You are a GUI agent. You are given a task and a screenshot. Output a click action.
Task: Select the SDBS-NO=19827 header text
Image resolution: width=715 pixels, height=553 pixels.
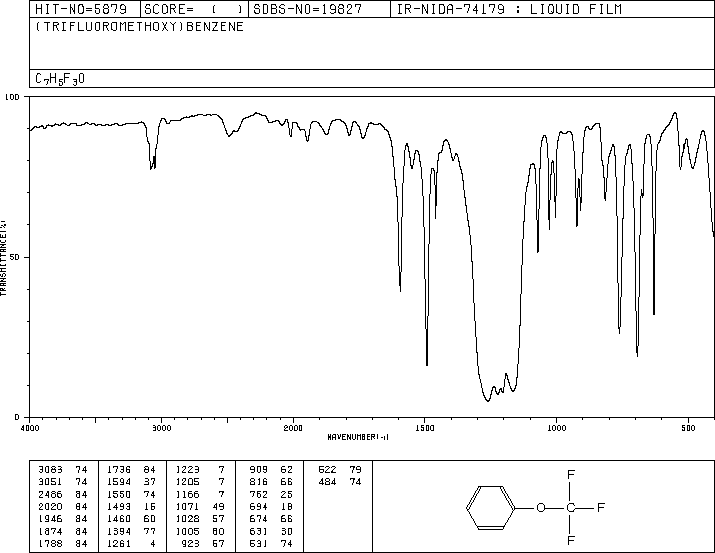click(307, 9)
